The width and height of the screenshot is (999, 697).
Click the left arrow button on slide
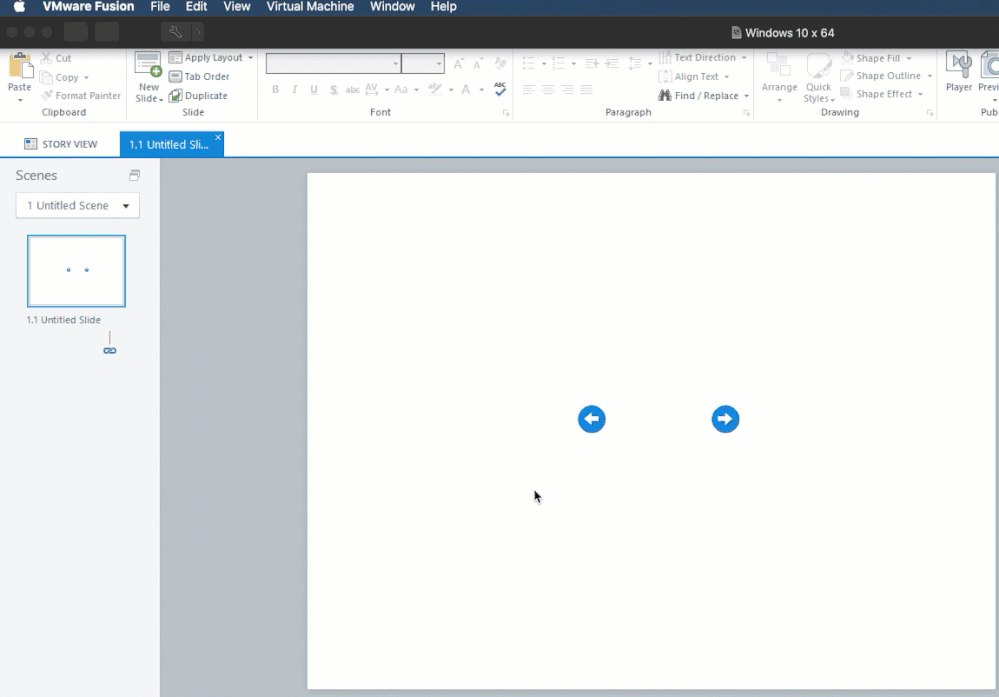tap(592, 419)
